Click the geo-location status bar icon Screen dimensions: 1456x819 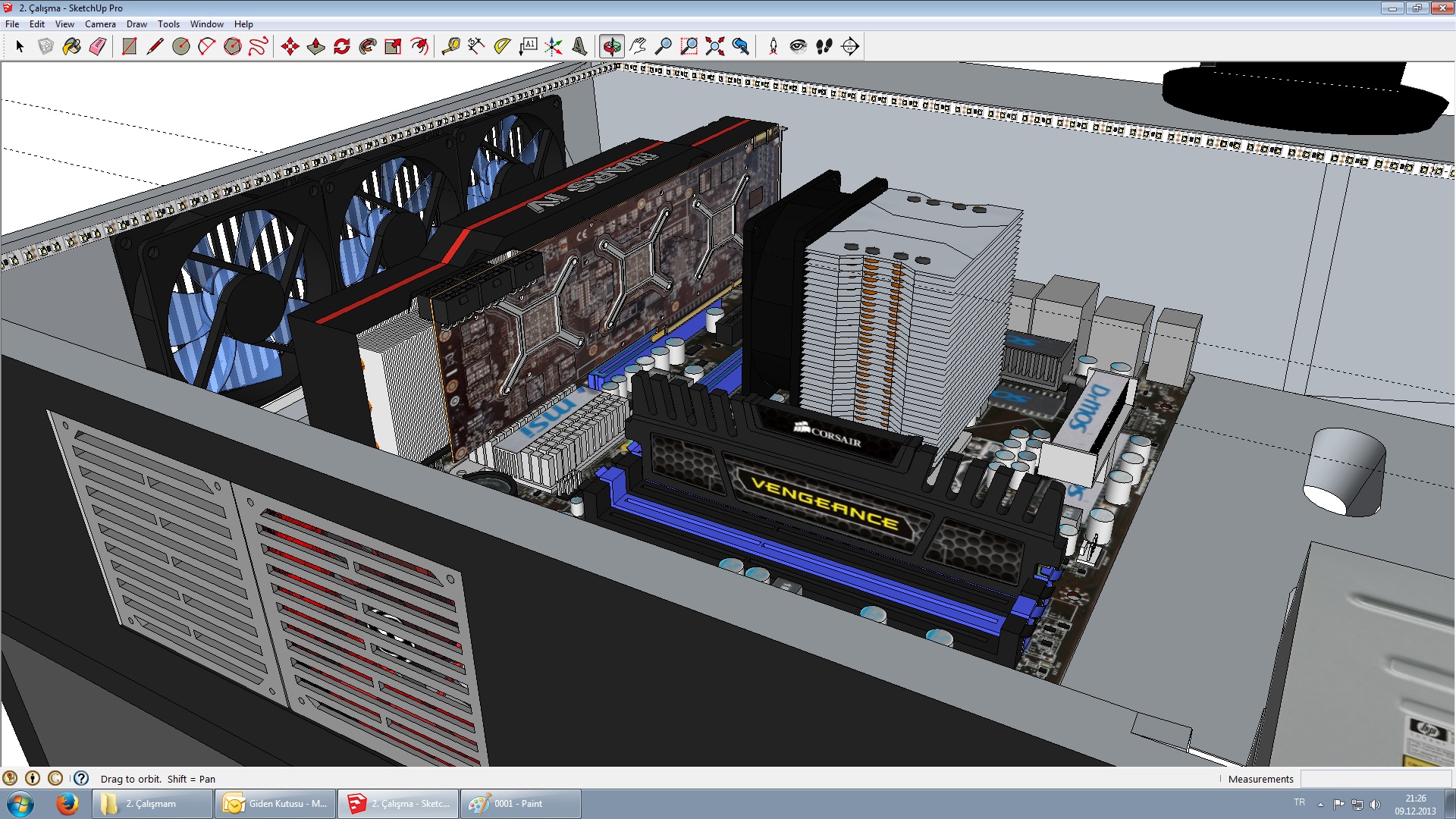(x=10, y=778)
